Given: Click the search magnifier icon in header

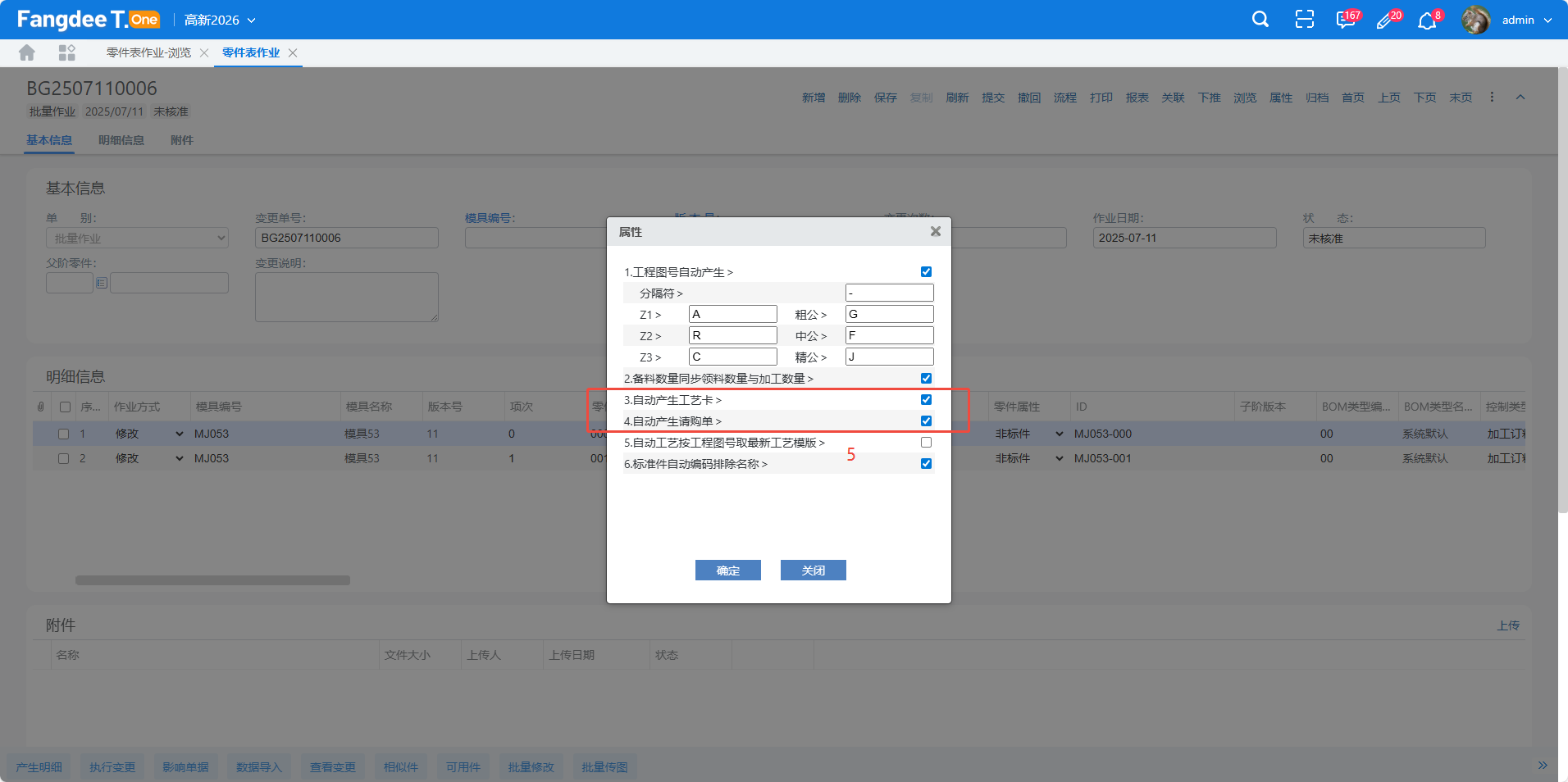Looking at the screenshot, I should [x=1260, y=20].
